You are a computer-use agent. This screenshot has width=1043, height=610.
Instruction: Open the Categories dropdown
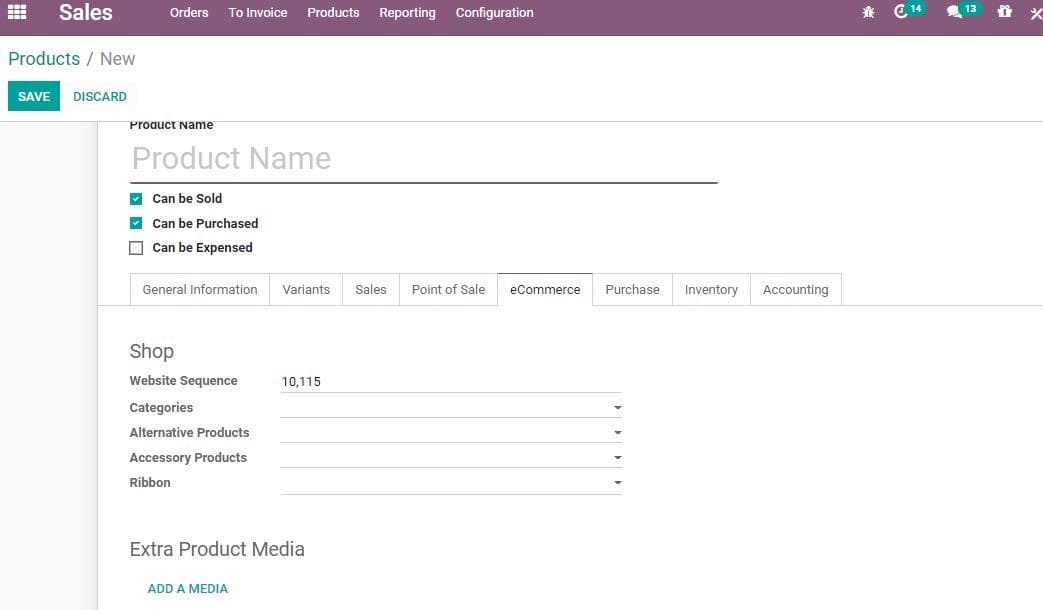coord(617,407)
